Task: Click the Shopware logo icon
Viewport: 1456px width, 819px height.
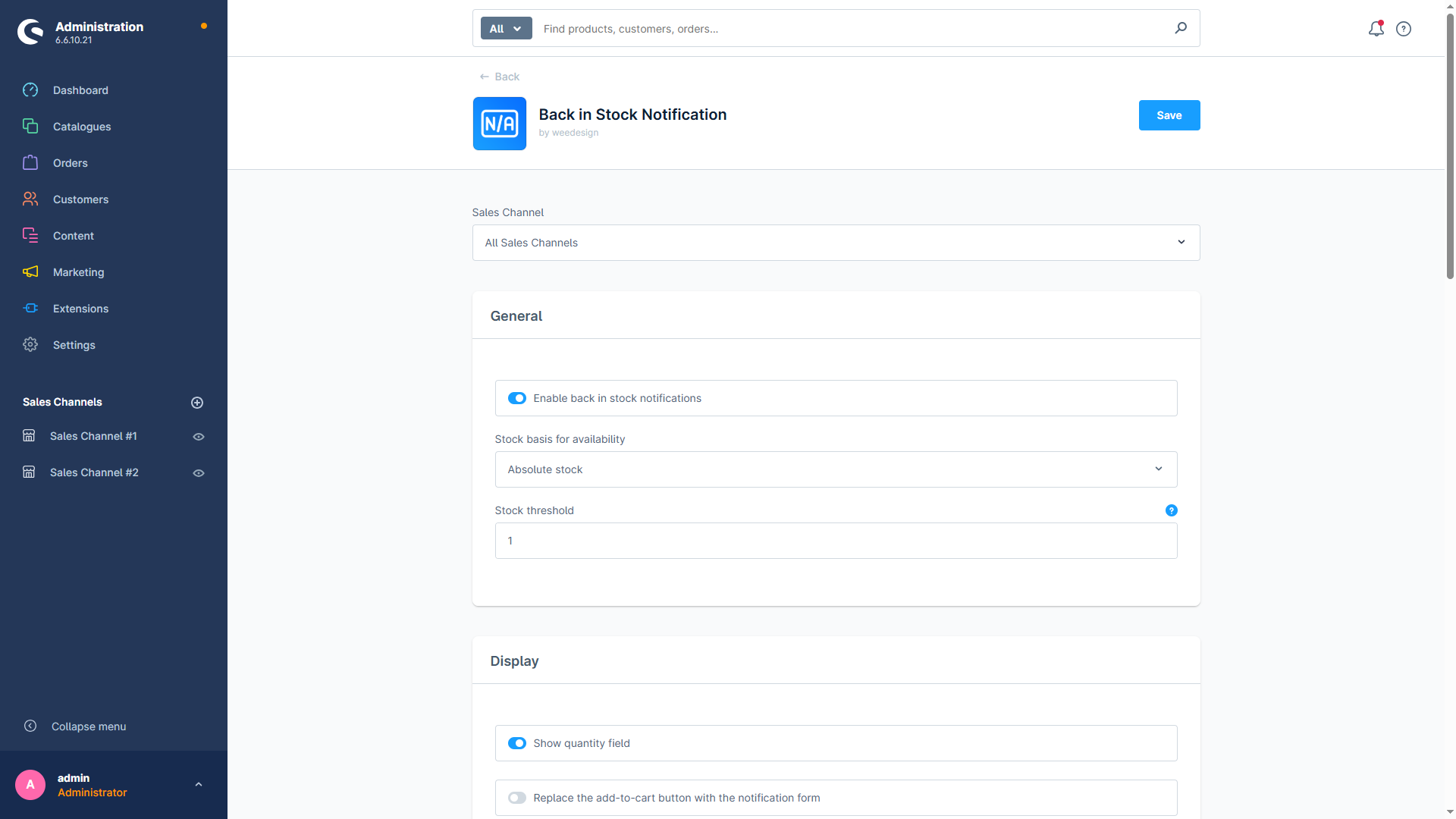Action: pyautogui.click(x=30, y=32)
